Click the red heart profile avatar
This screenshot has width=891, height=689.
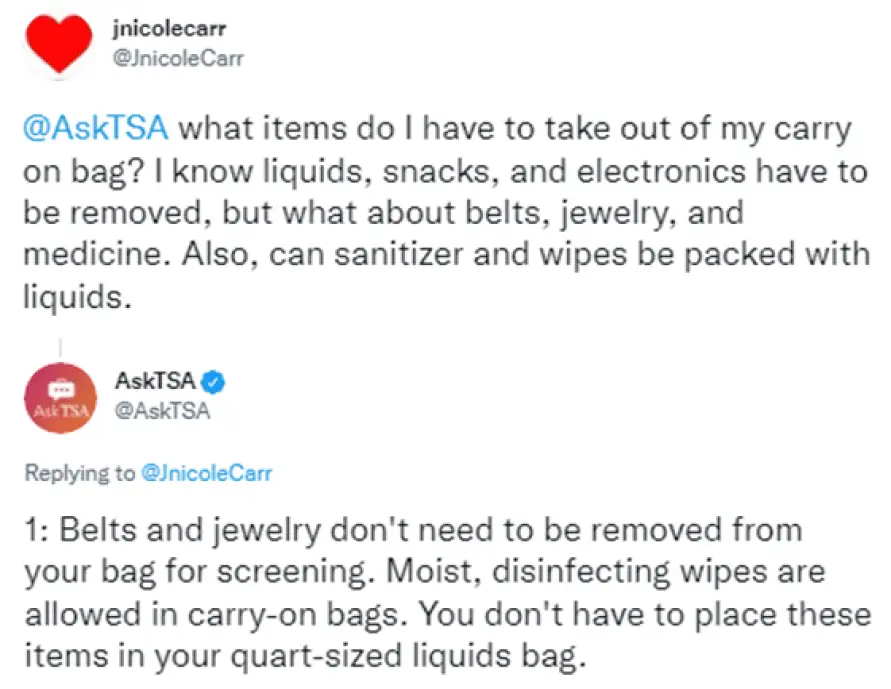pos(59,44)
